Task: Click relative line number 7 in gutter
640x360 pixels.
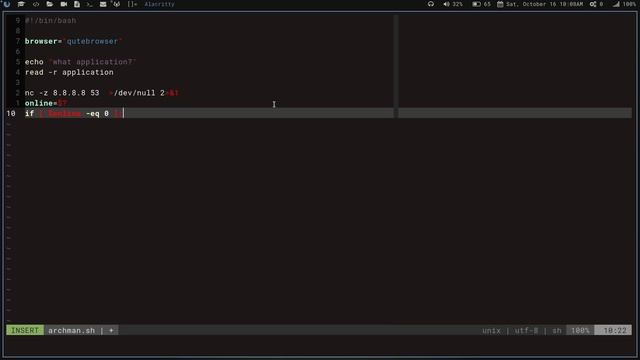Action: point(18,41)
